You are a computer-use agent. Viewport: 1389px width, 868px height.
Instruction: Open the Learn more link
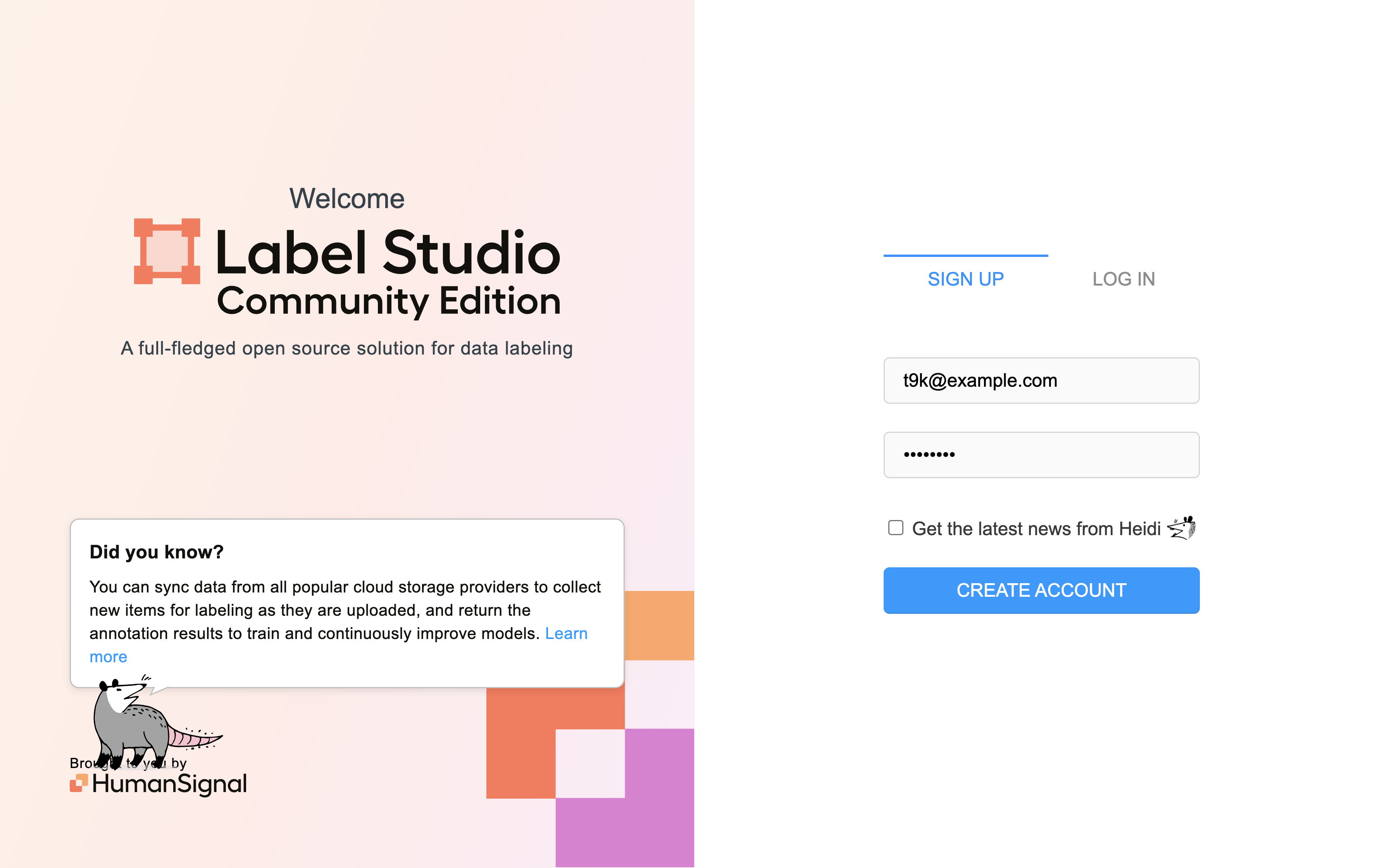point(566,633)
